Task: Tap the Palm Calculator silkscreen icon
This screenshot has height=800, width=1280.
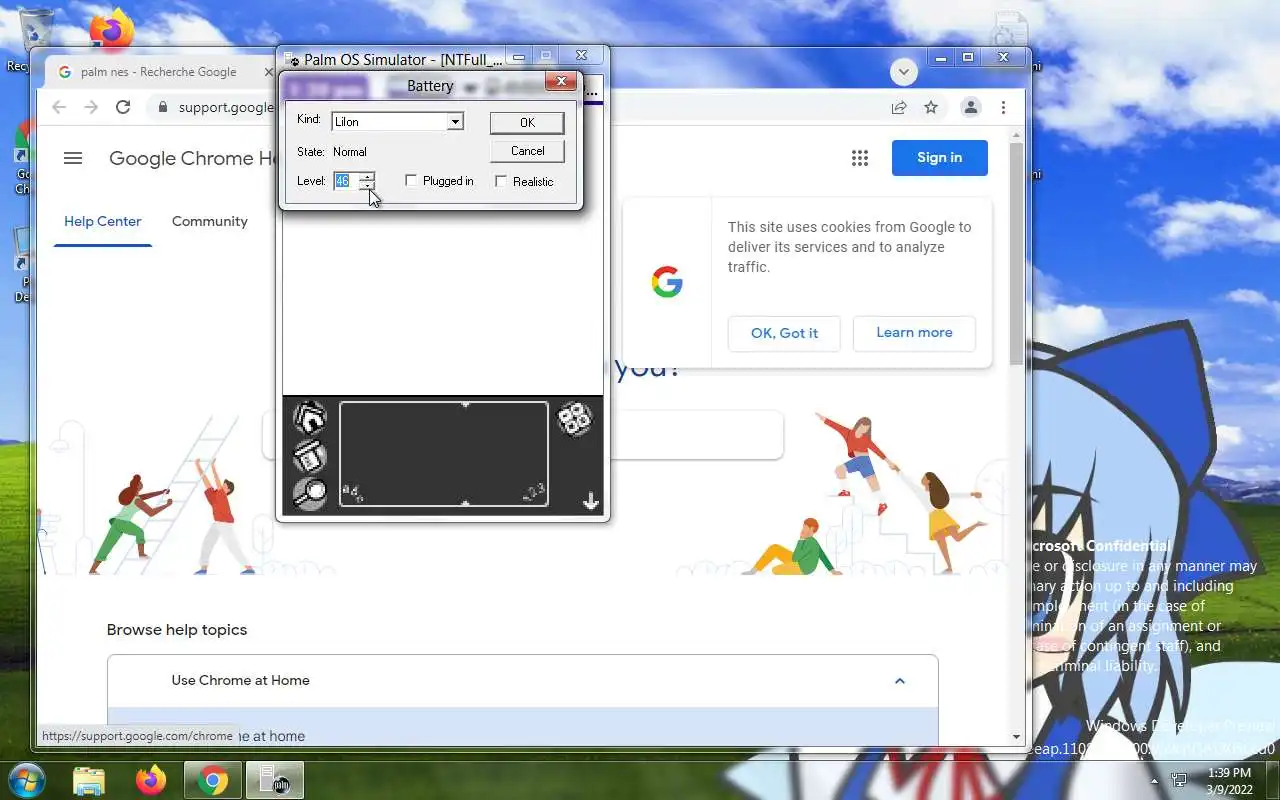Action: (575, 419)
